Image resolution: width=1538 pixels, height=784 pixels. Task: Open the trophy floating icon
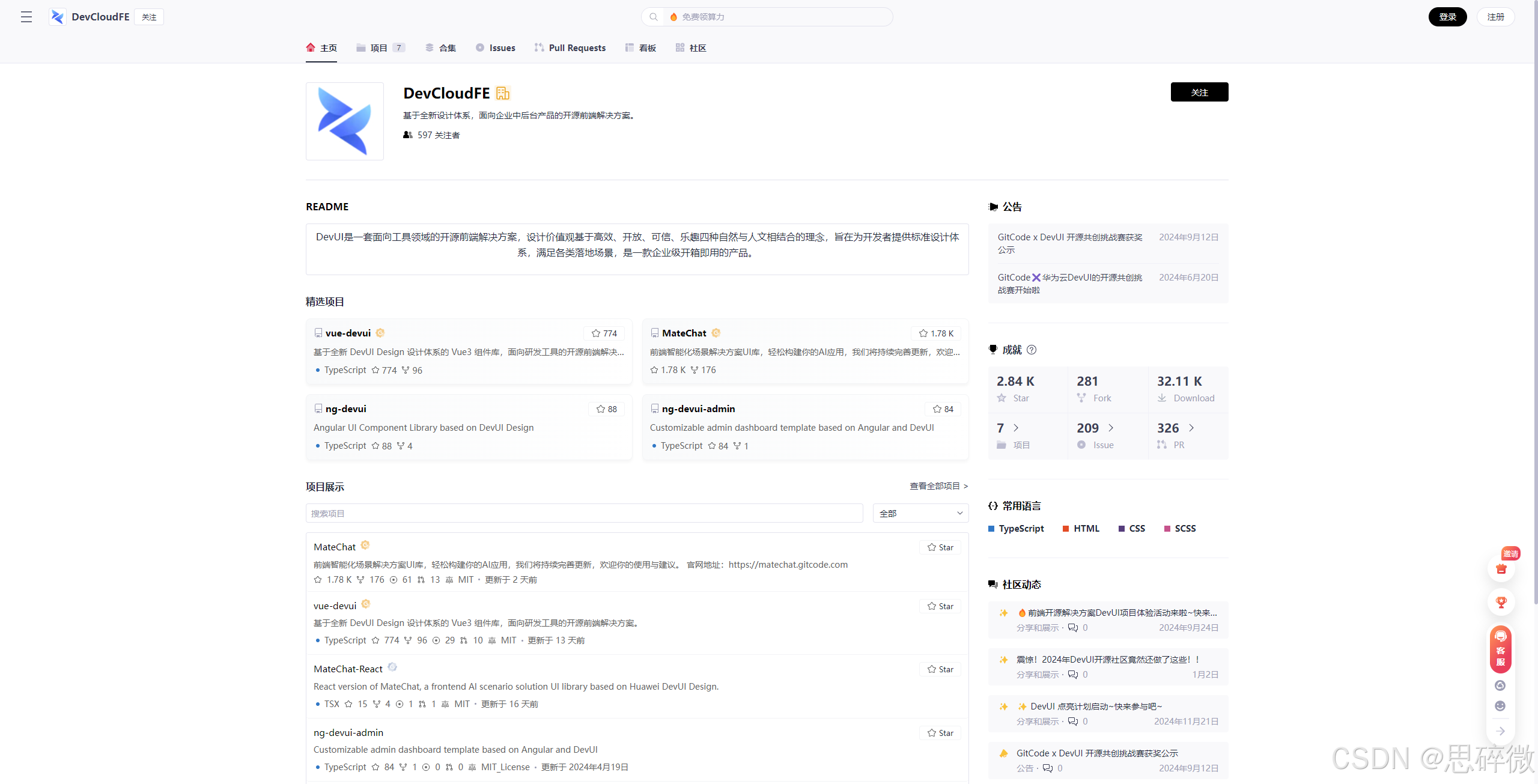coord(1501,602)
